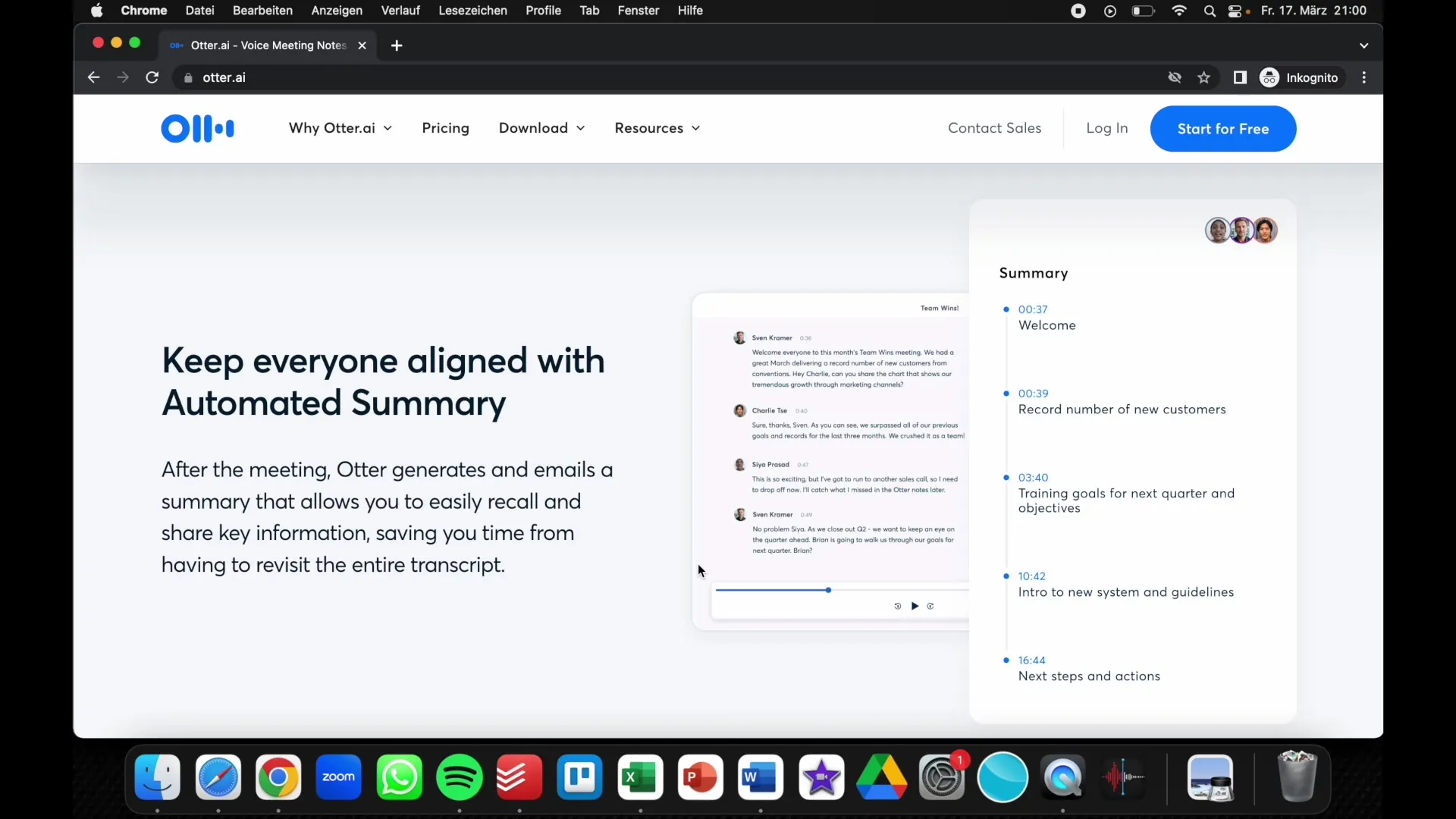
Task: Open Finder from the Dock
Action: pyautogui.click(x=158, y=777)
